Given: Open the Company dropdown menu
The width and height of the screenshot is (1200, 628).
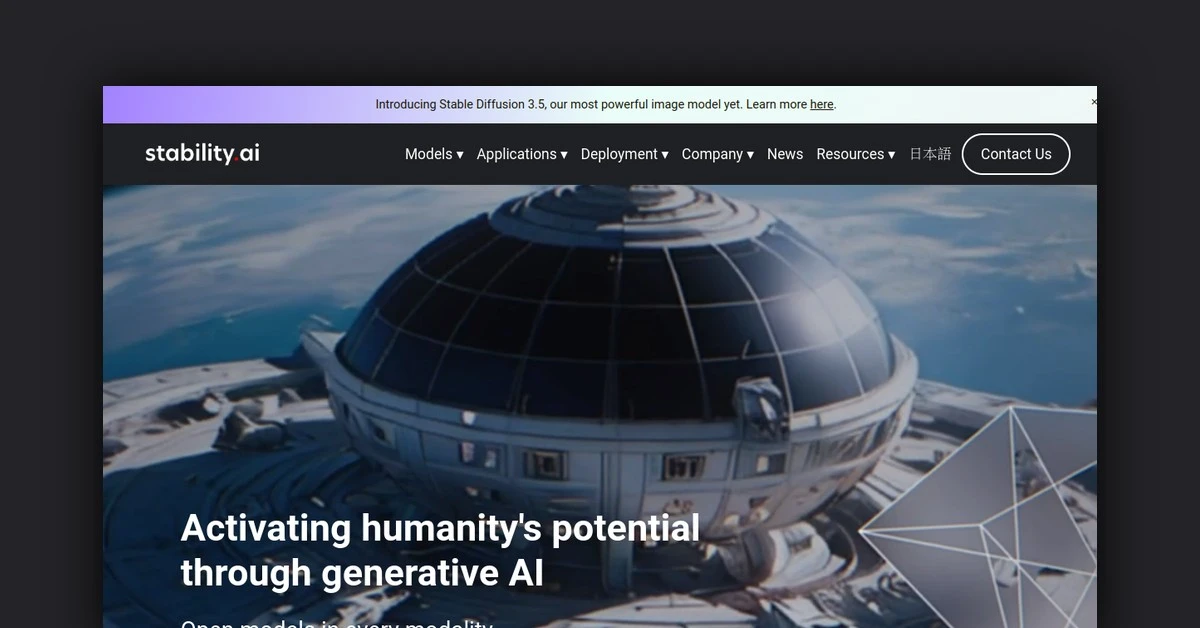Looking at the screenshot, I should (x=717, y=154).
